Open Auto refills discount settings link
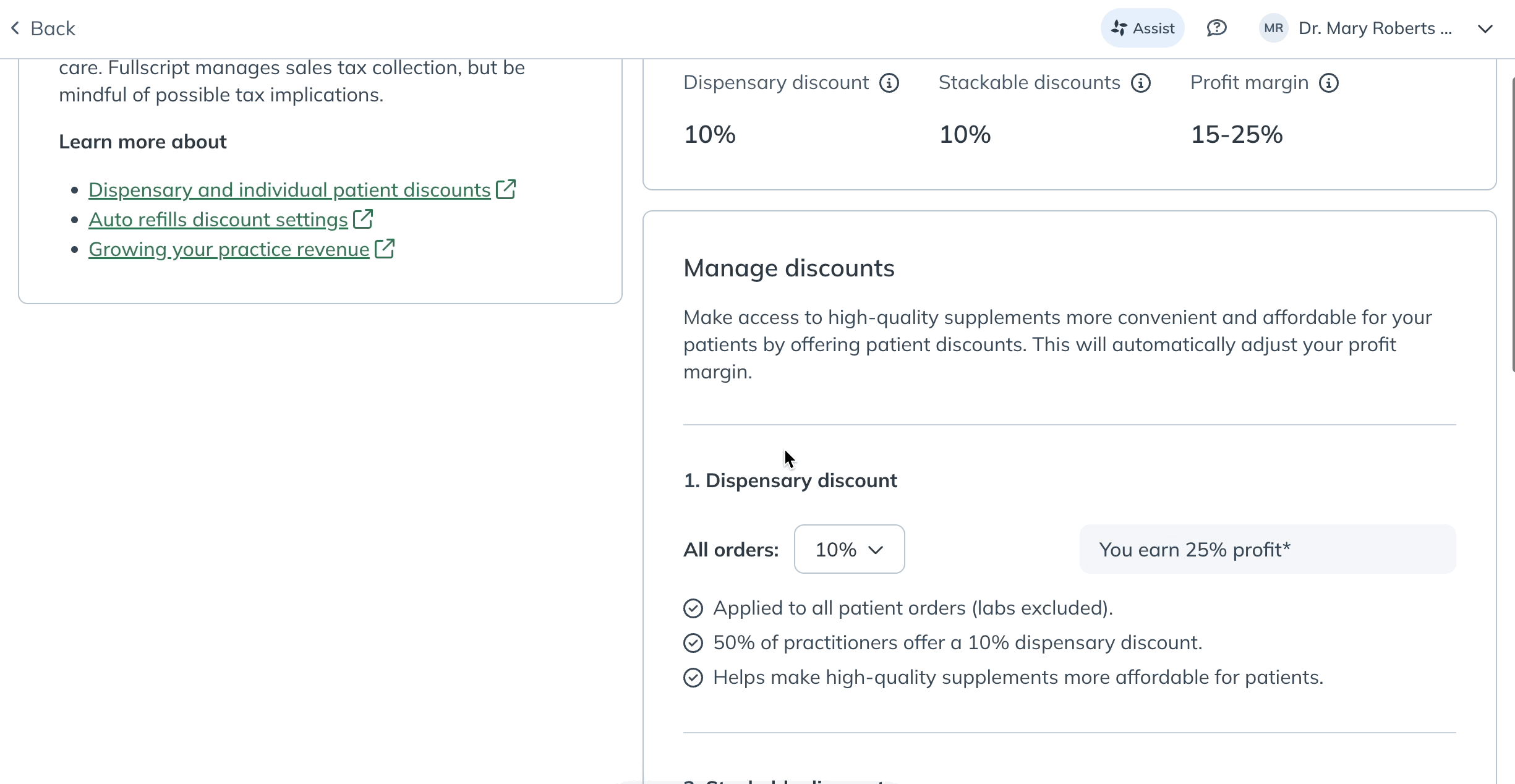 (218, 219)
